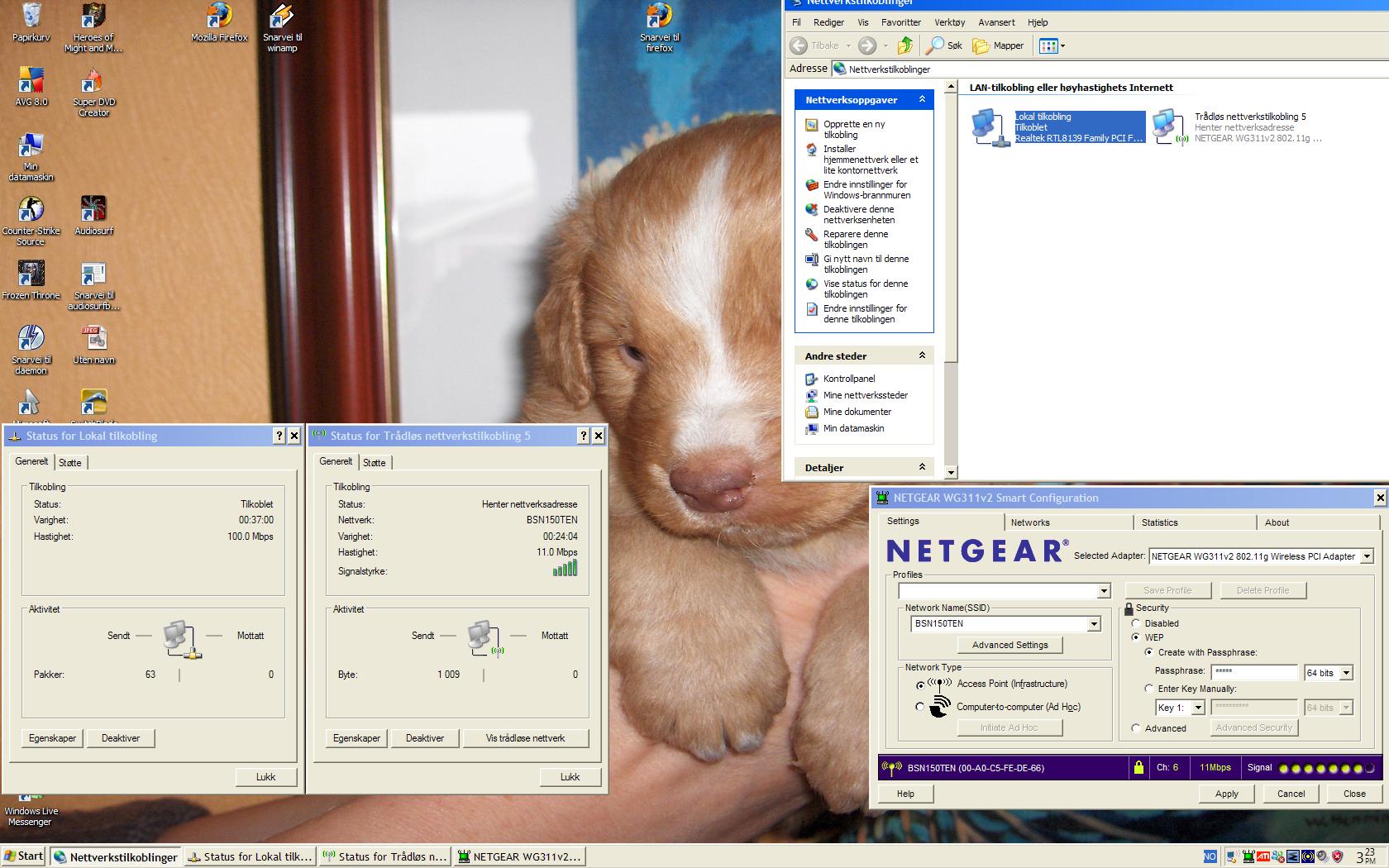Open the Avansert menu
Viewport: 1389px width, 868px height.
tap(996, 22)
